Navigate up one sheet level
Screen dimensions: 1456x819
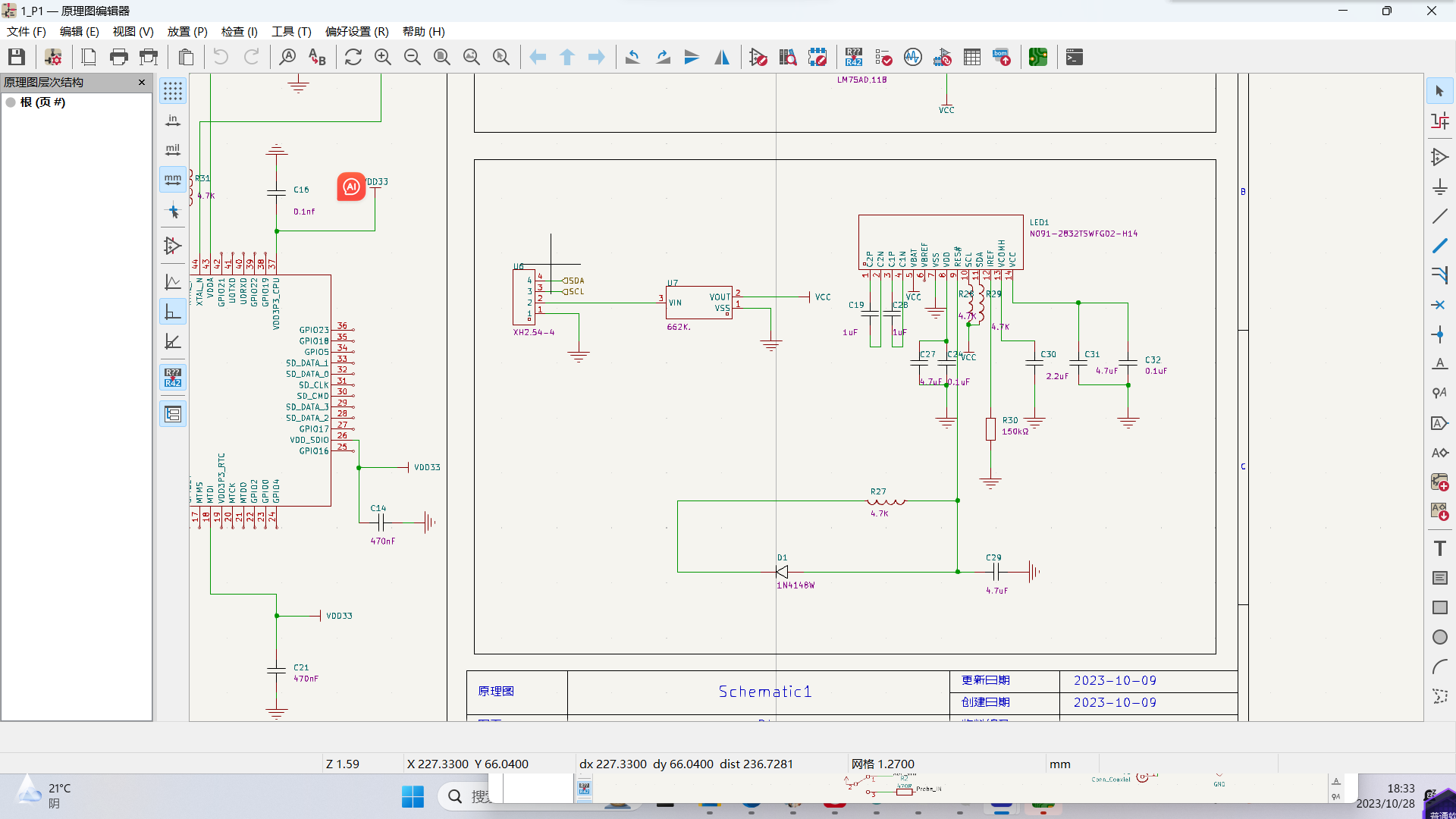click(x=567, y=57)
